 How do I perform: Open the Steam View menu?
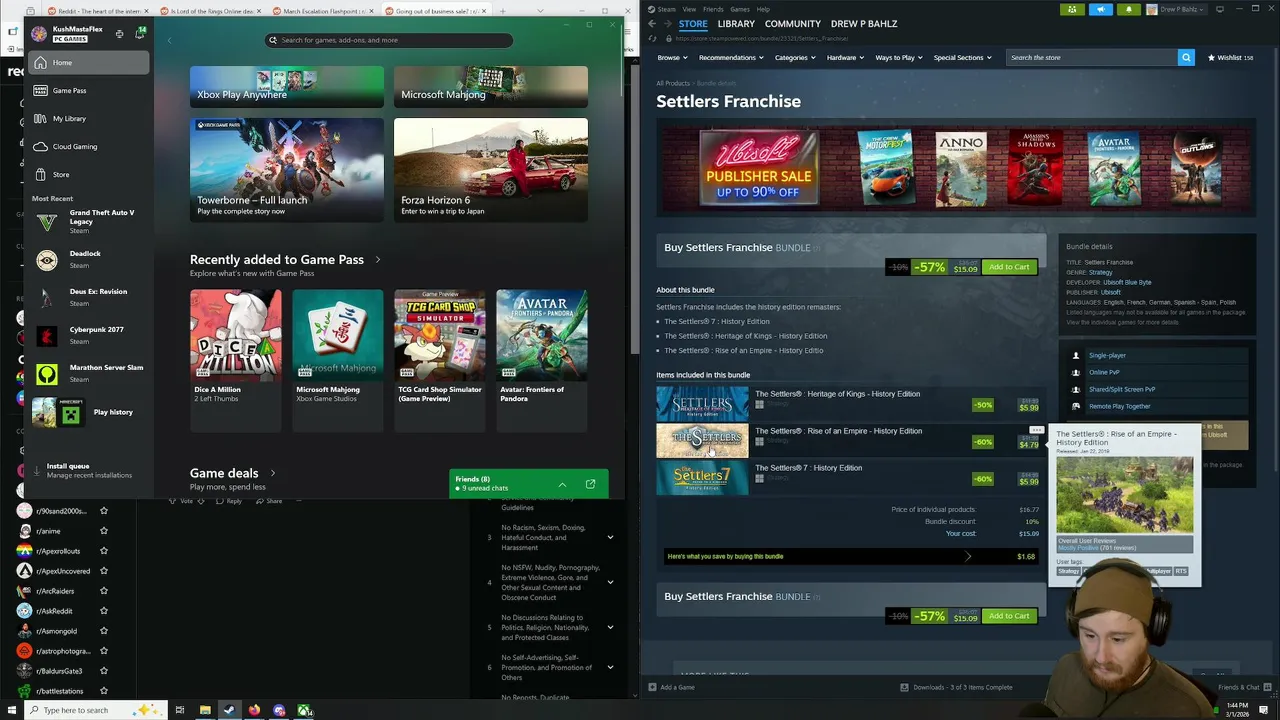[689, 9]
